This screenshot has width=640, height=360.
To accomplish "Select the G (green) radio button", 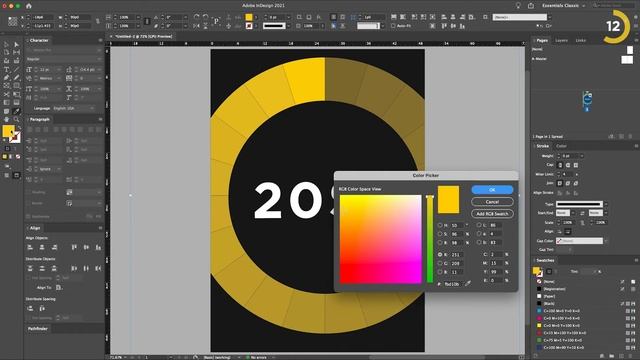I will pos(440,263).
